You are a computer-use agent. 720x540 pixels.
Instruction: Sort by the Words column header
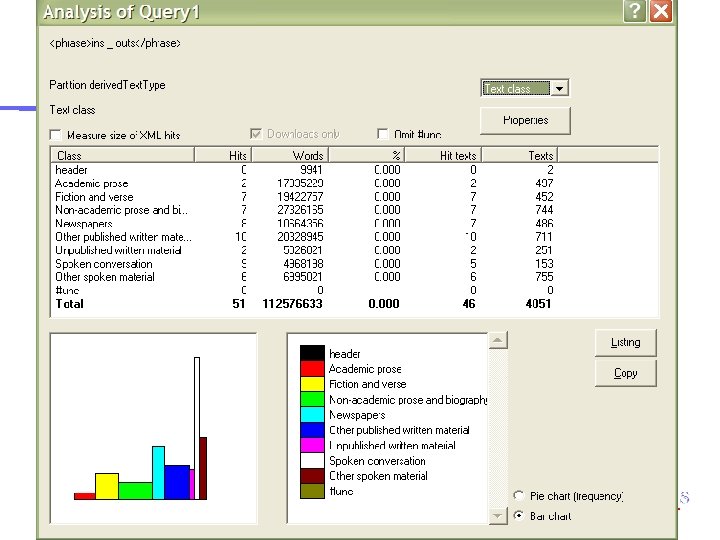coord(290,155)
